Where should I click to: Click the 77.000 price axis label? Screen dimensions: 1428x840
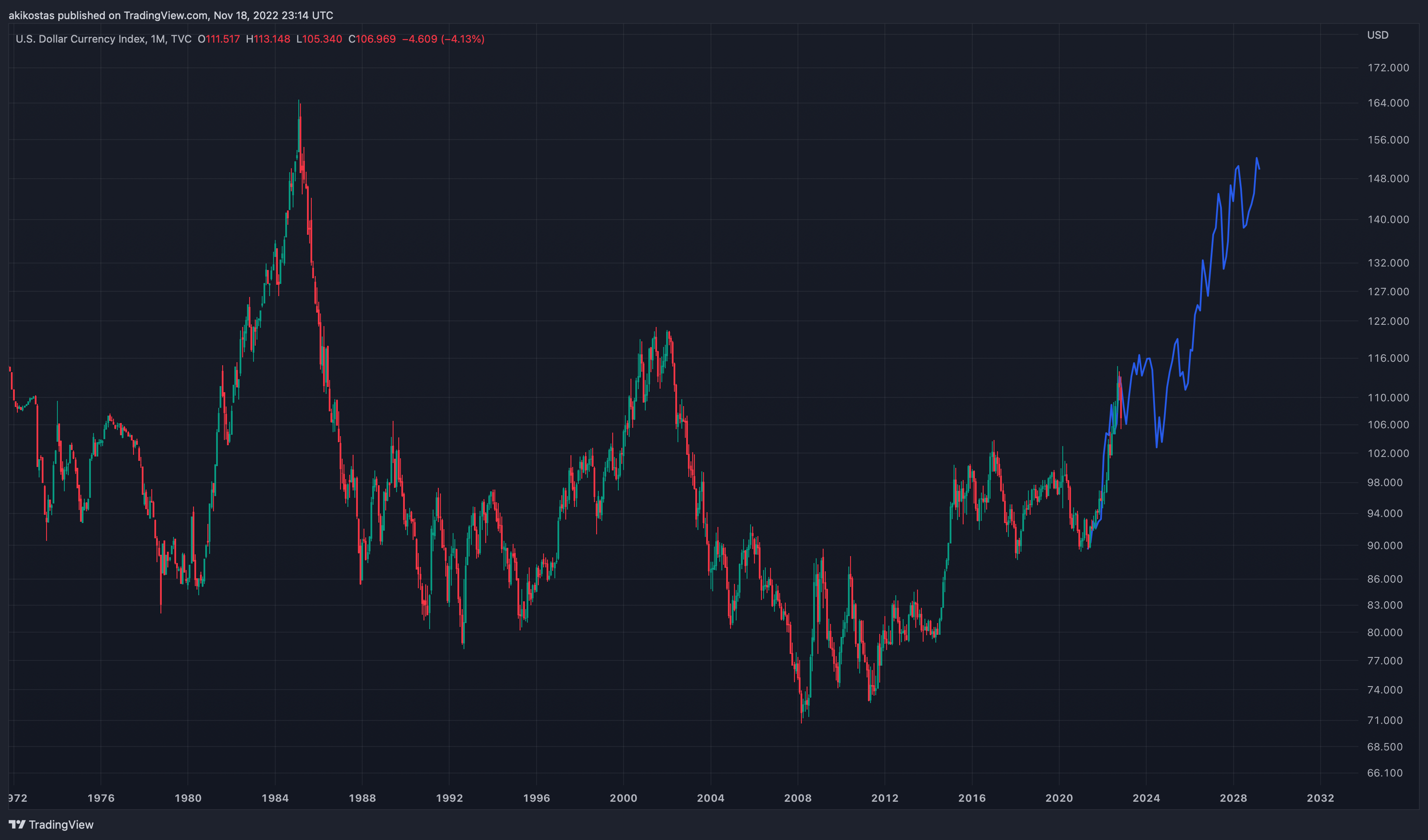click(1385, 661)
